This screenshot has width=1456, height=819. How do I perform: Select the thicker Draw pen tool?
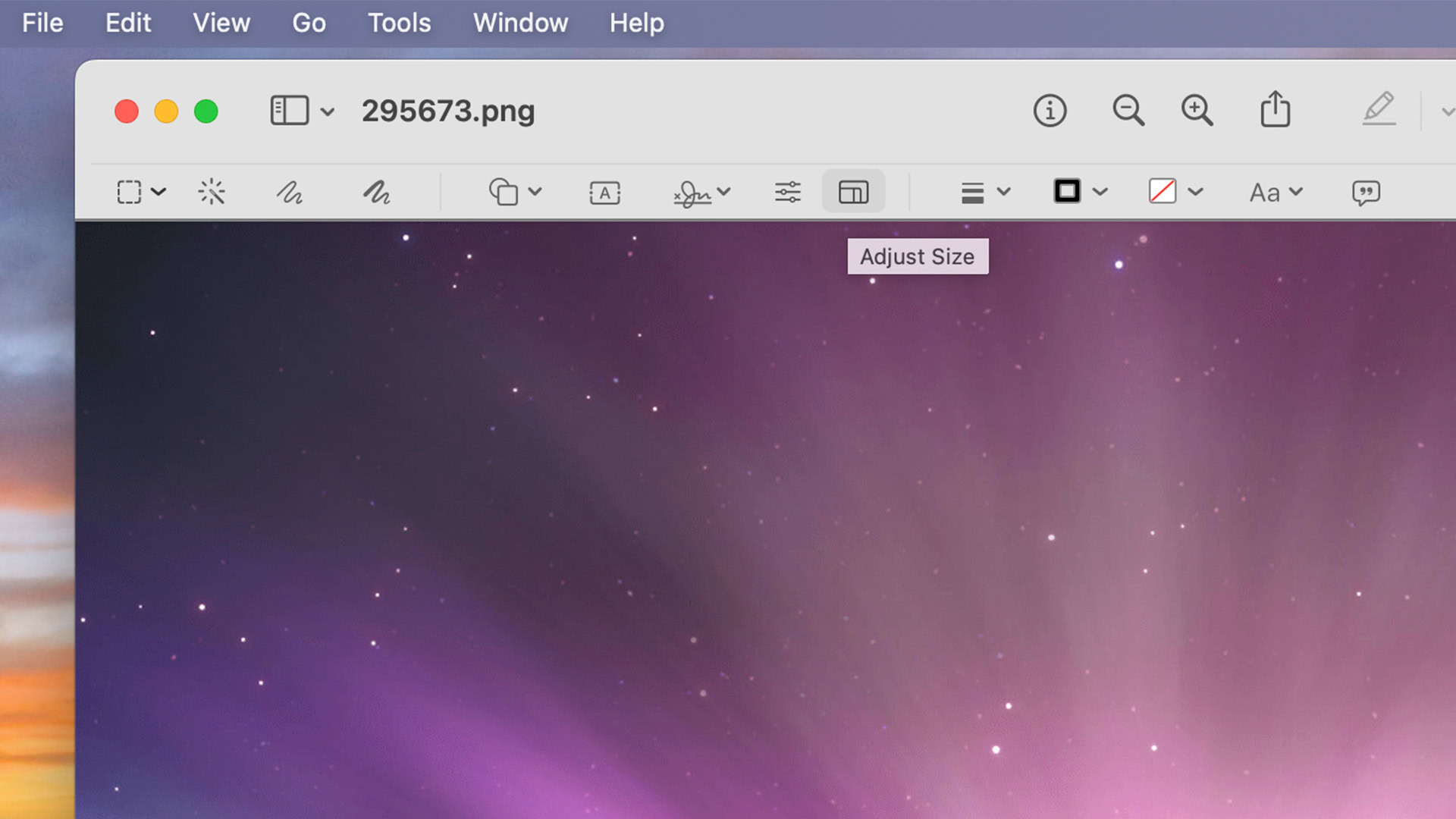pyautogui.click(x=376, y=192)
